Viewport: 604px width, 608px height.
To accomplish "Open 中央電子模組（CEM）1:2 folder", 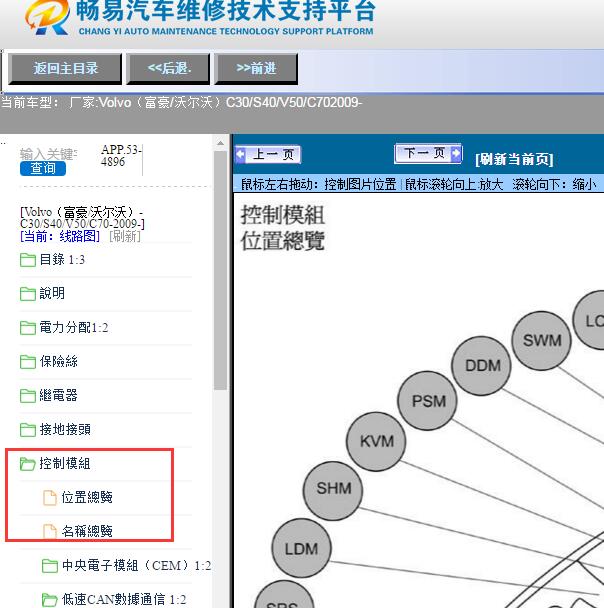I will point(136,566).
